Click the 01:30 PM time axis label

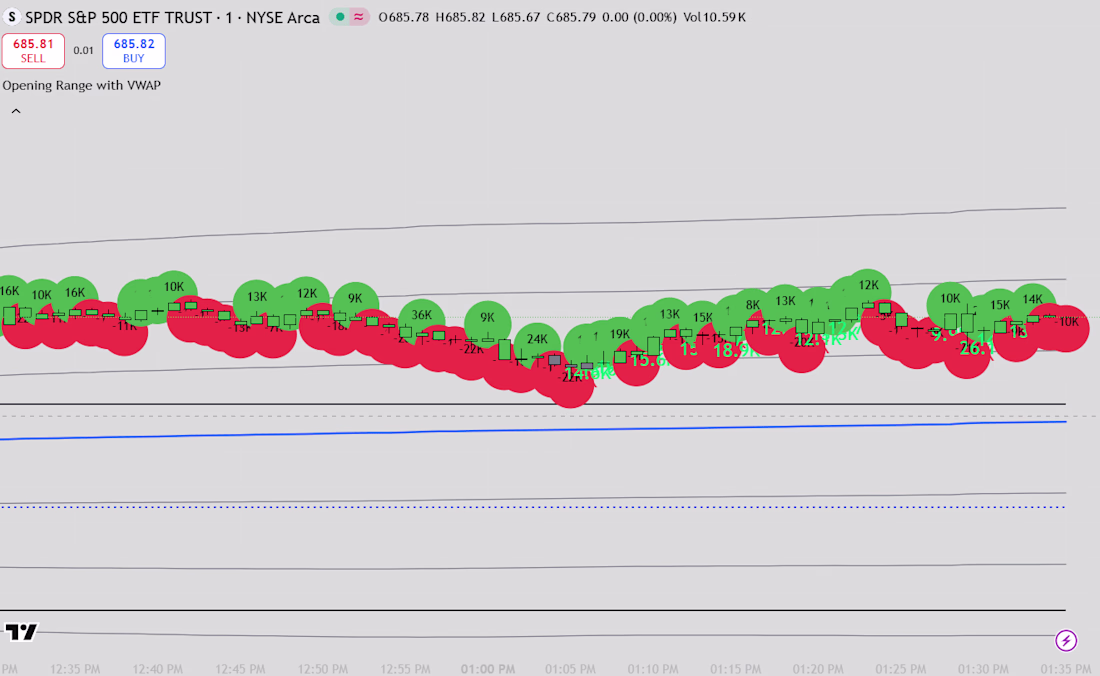pos(983,669)
